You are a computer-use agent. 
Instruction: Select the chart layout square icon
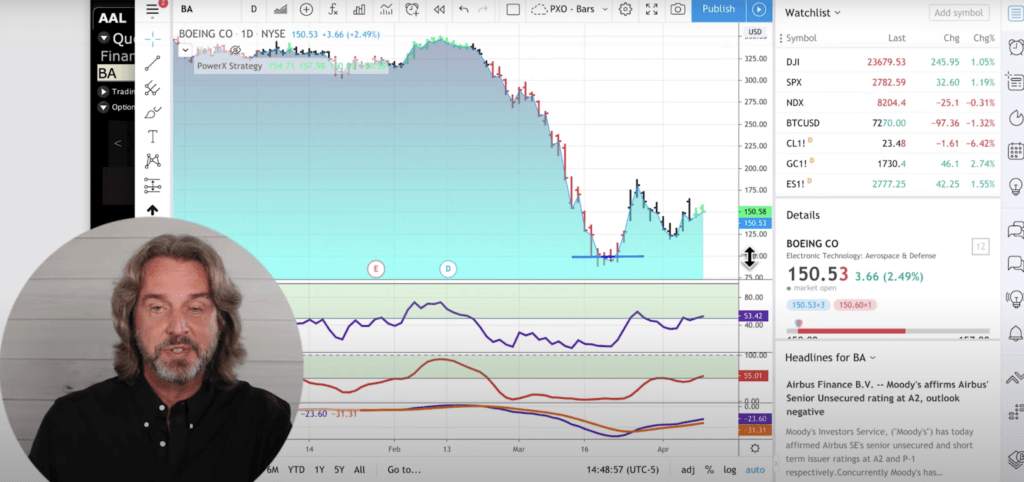513,9
